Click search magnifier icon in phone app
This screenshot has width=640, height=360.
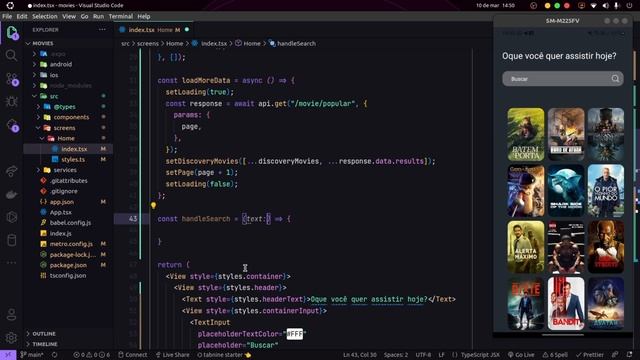click(615, 79)
